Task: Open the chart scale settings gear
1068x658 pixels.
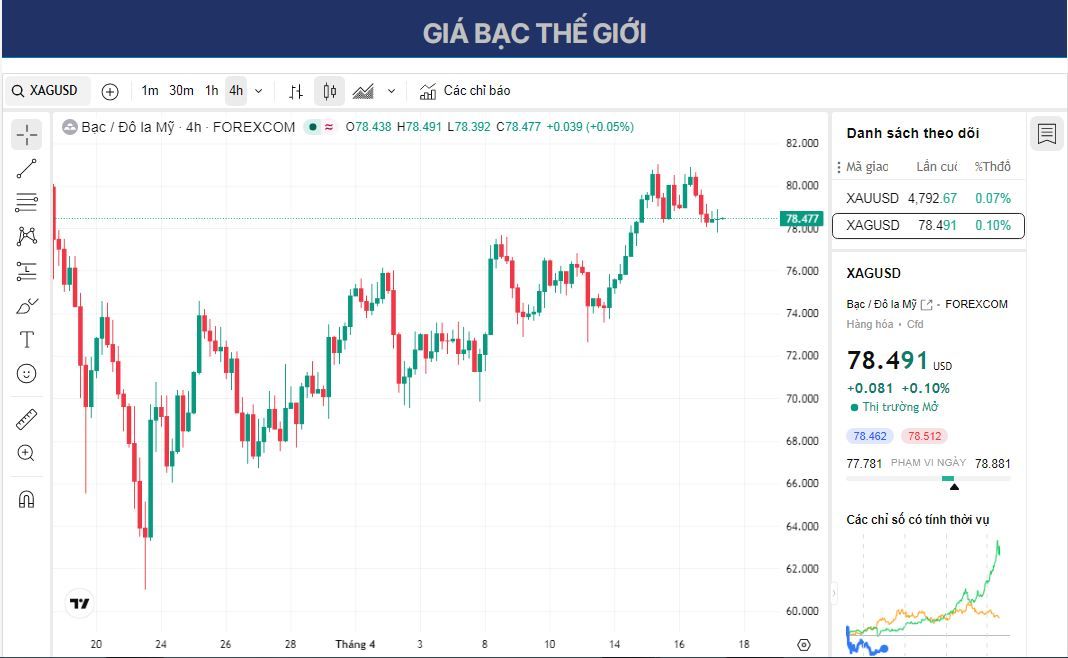Action: point(804,644)
